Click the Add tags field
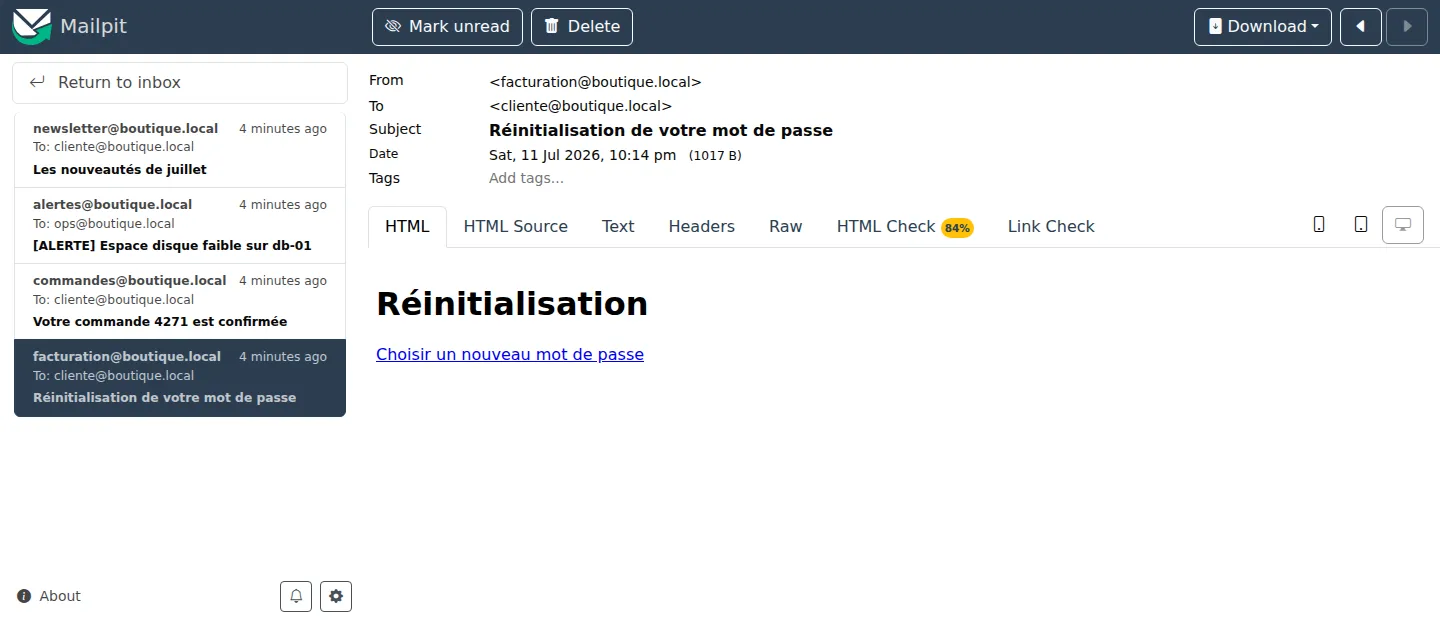Viewport: 1440px width, 620px height. tap(526, 178)
